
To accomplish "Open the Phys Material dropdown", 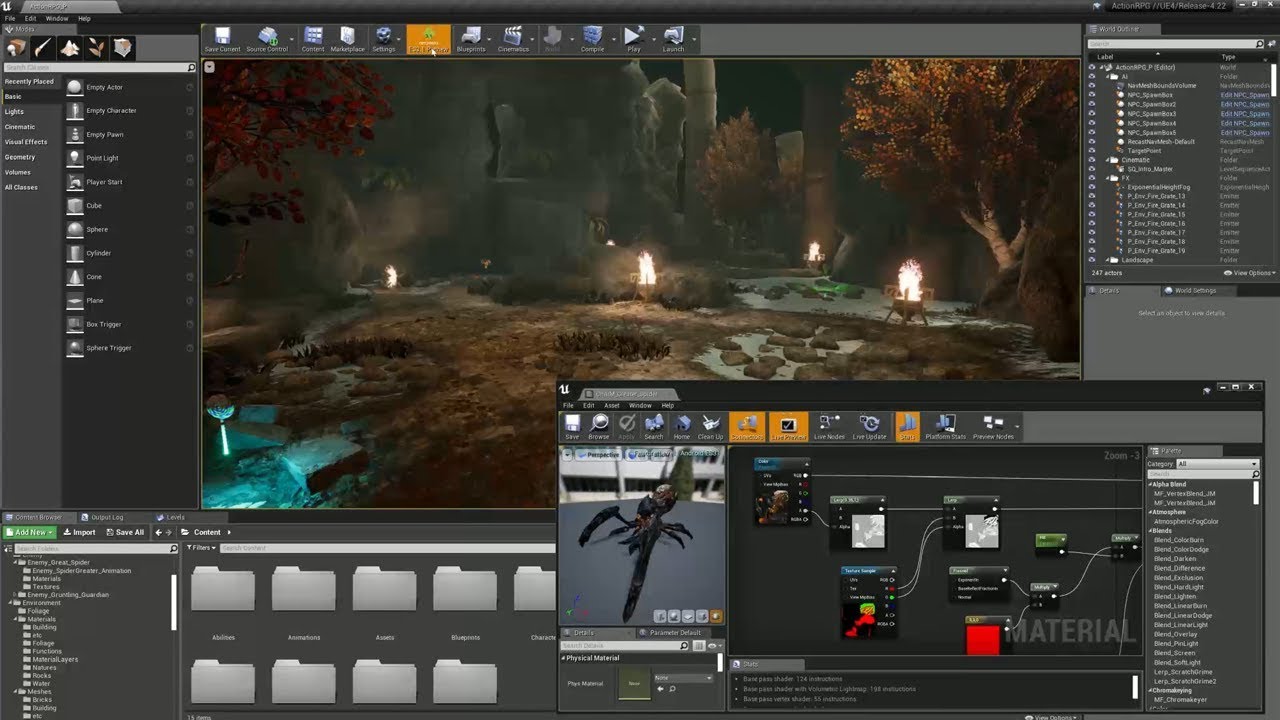I will 684,678.
